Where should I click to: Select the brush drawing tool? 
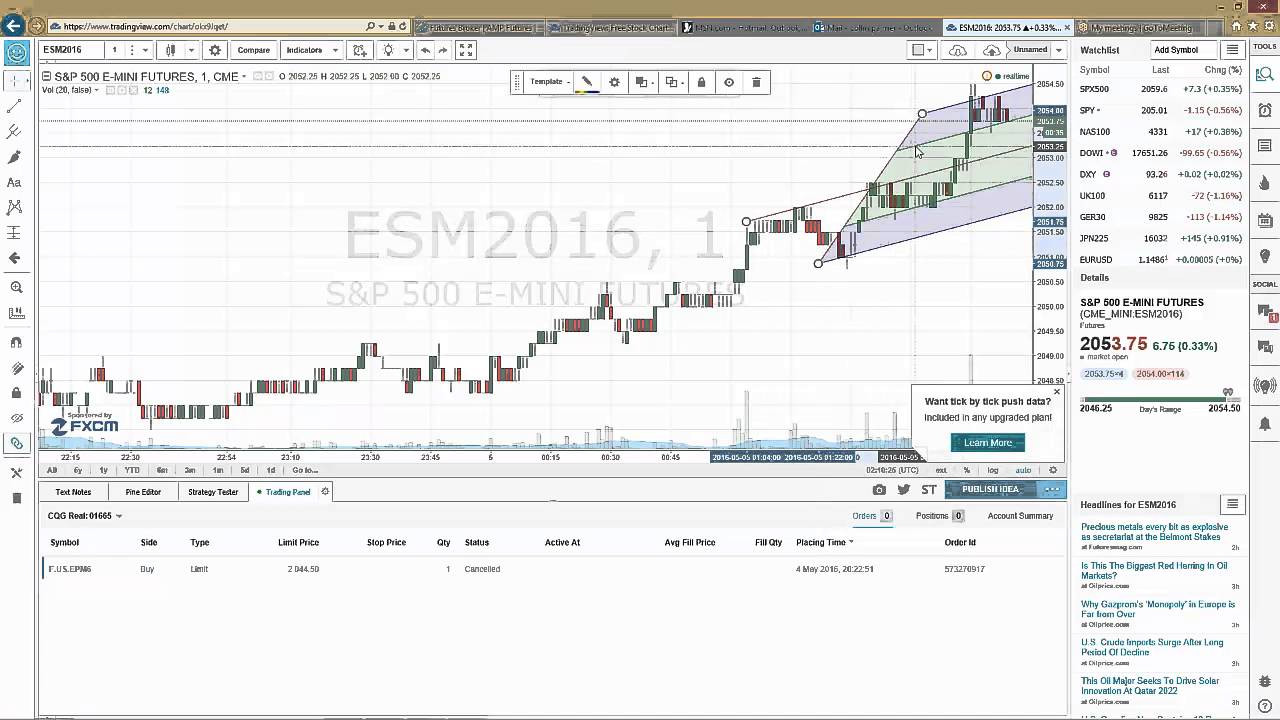(x=15, y=157)
